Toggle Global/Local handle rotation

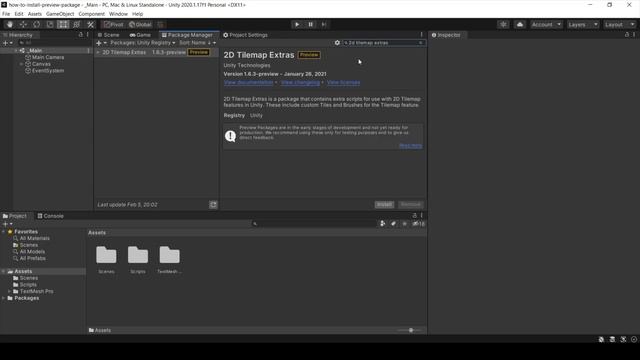[140, 24]
